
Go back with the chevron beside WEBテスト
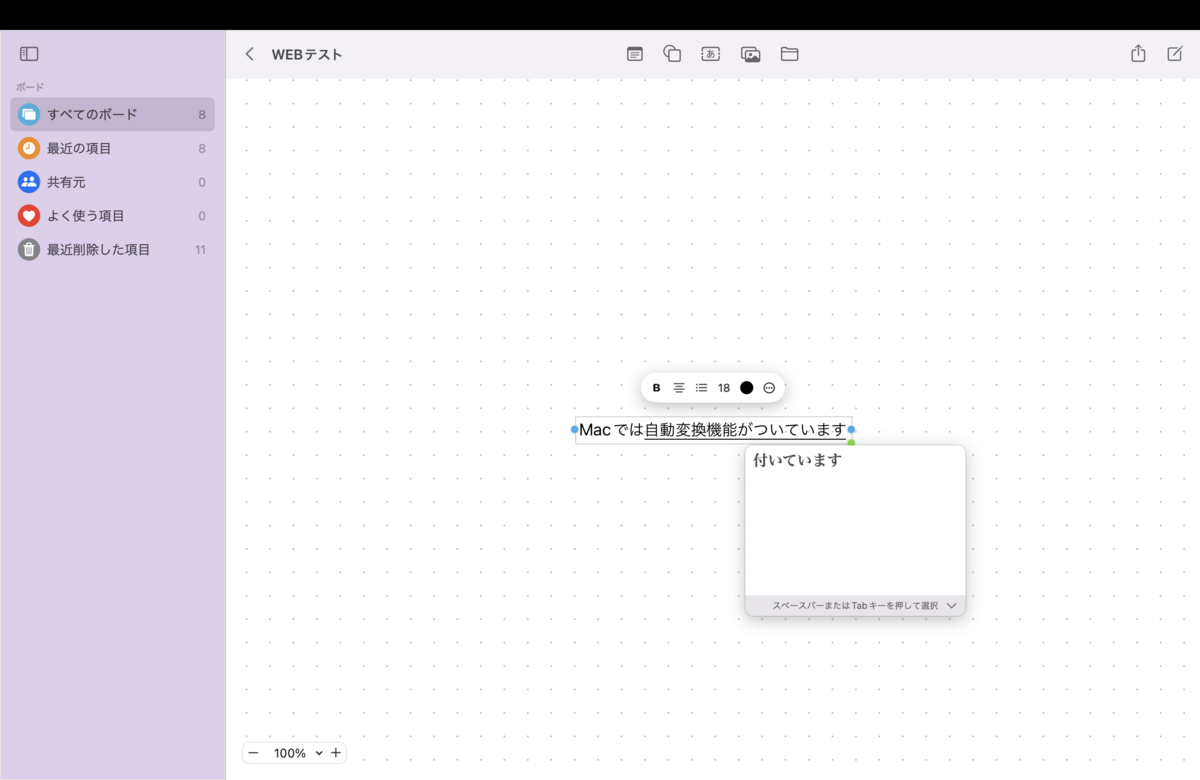(249, 54)
